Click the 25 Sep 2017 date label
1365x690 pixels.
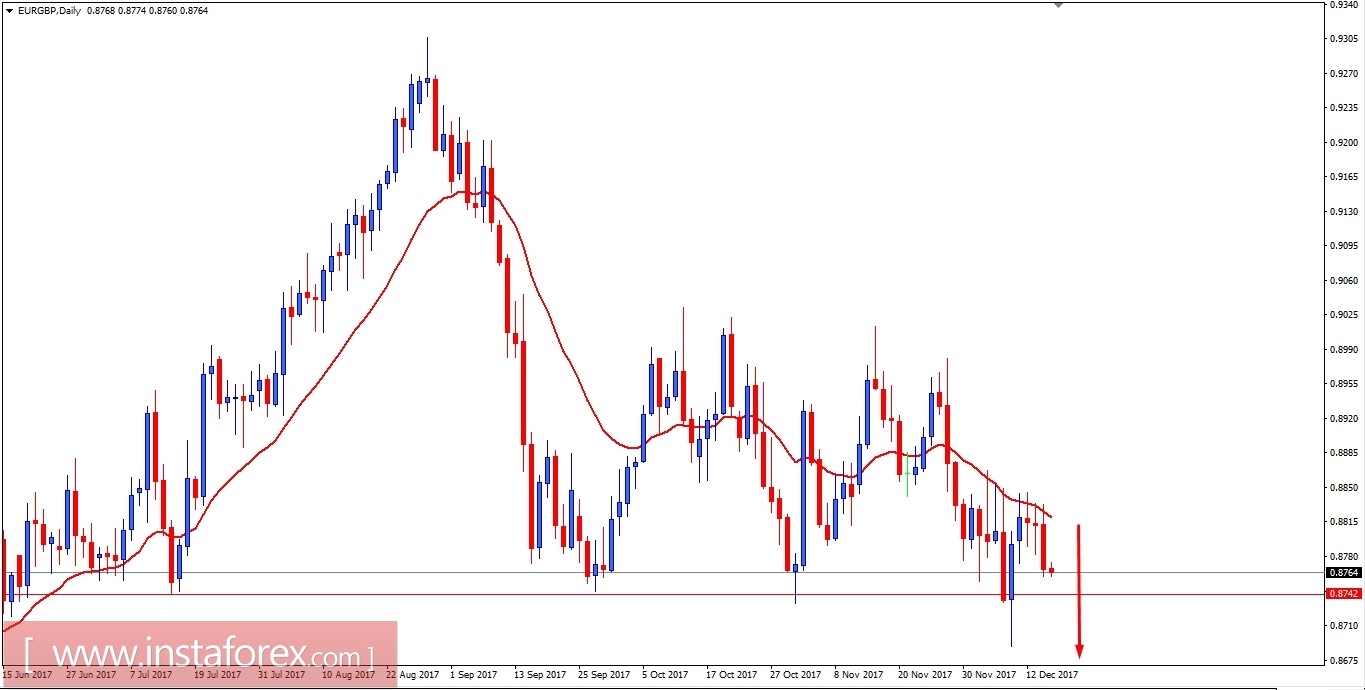point(602,675)
